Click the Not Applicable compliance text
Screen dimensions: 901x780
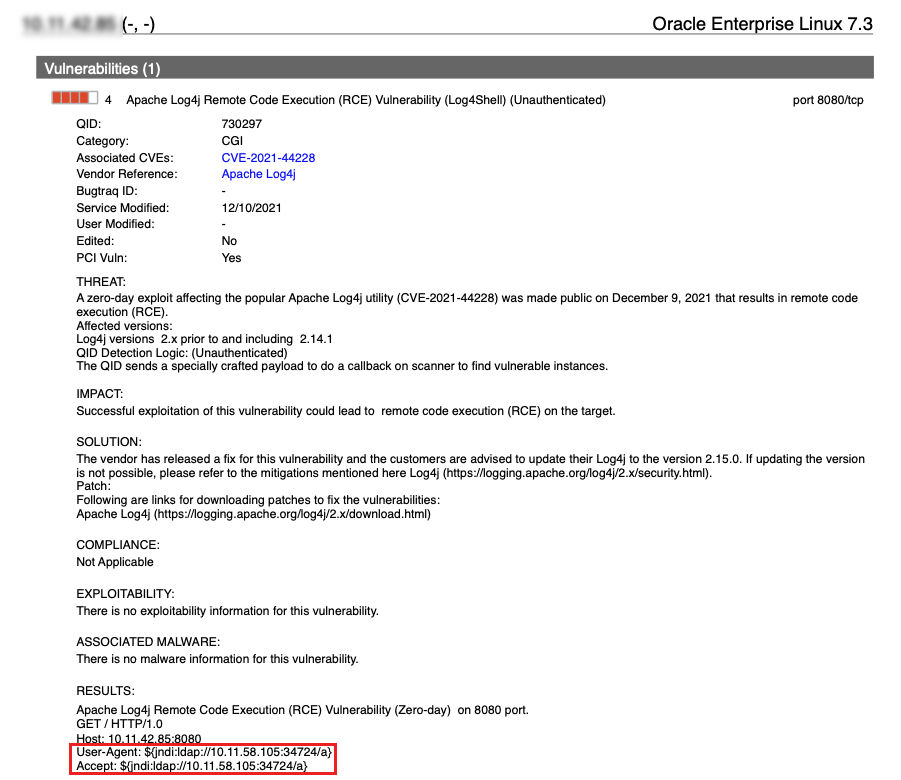[115, 562]
